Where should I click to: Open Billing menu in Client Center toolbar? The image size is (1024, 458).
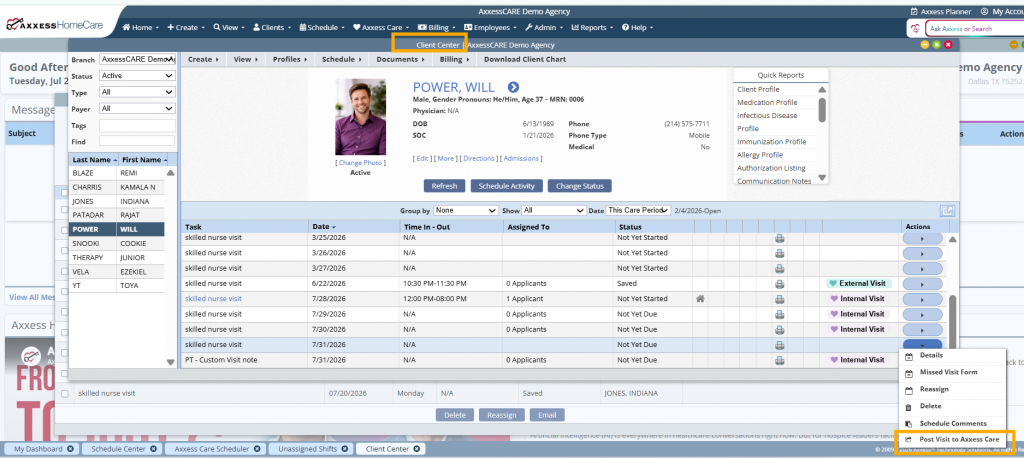click(453, 59)
